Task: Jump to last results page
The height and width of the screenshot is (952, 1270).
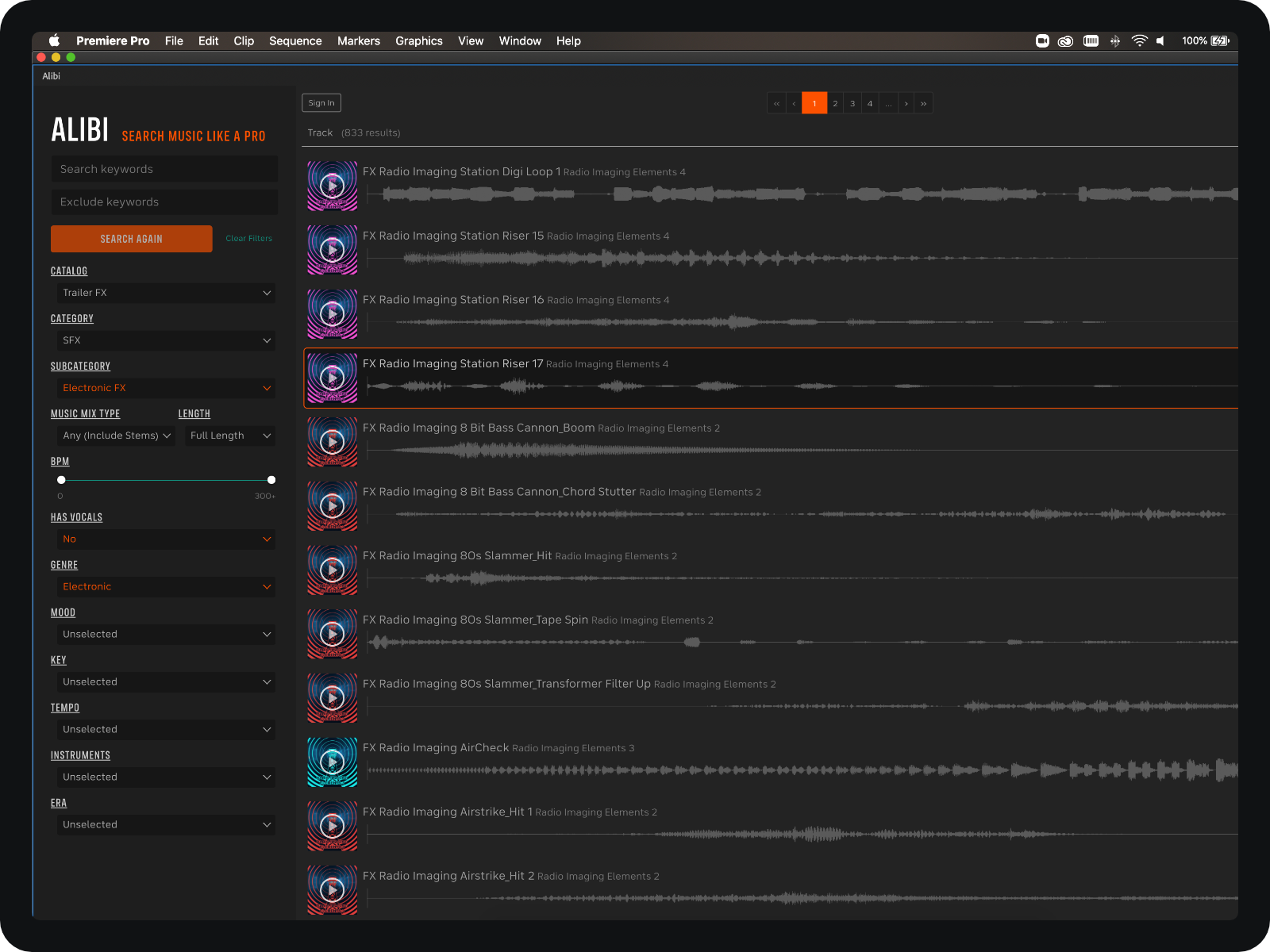Action: click(x=924, y=103)
